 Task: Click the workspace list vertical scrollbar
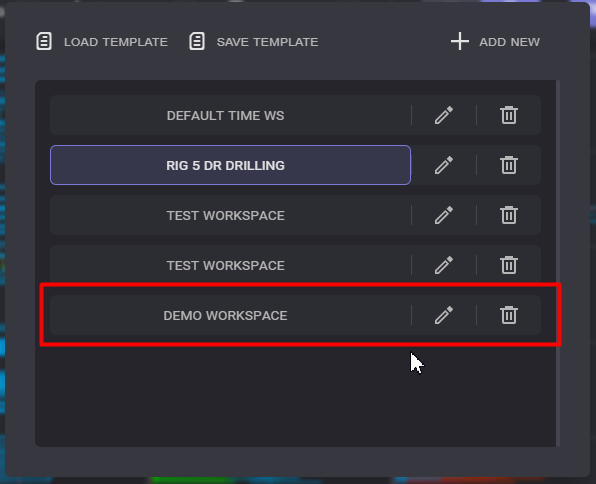click(x=558, y=263)
